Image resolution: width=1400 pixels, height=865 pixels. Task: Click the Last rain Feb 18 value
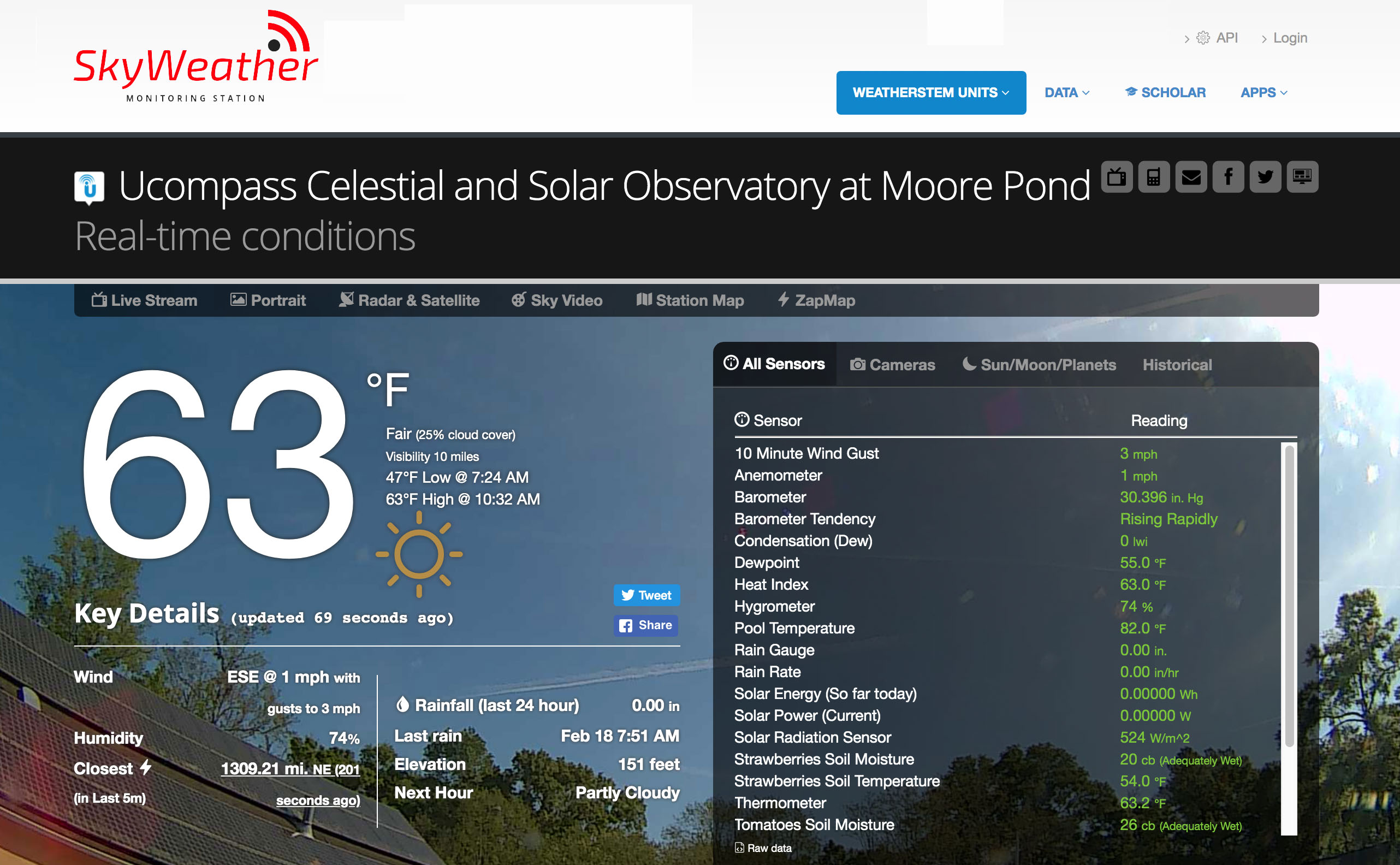click(x=620, y=735)
